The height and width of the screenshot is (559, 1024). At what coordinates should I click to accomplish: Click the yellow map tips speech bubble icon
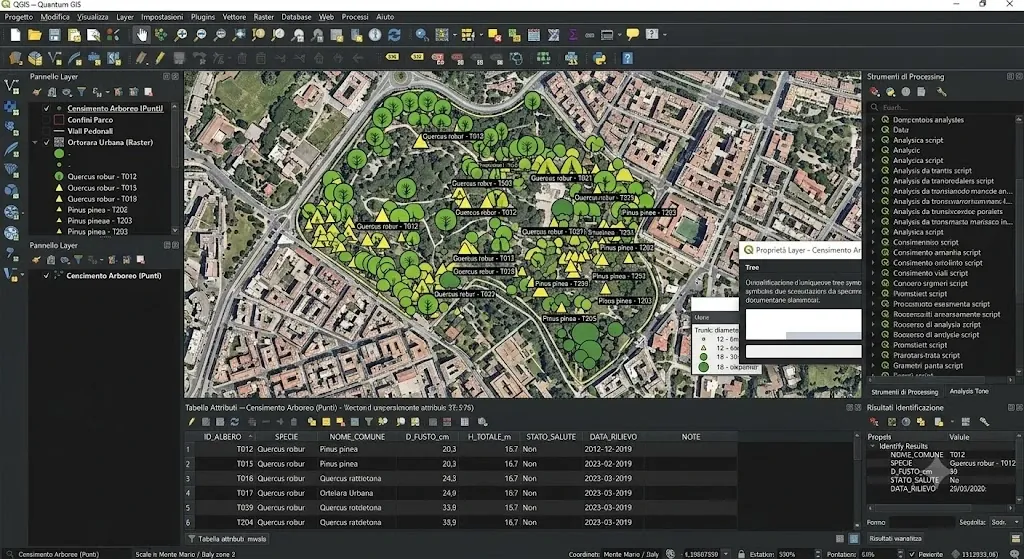(x=632, y=35)
